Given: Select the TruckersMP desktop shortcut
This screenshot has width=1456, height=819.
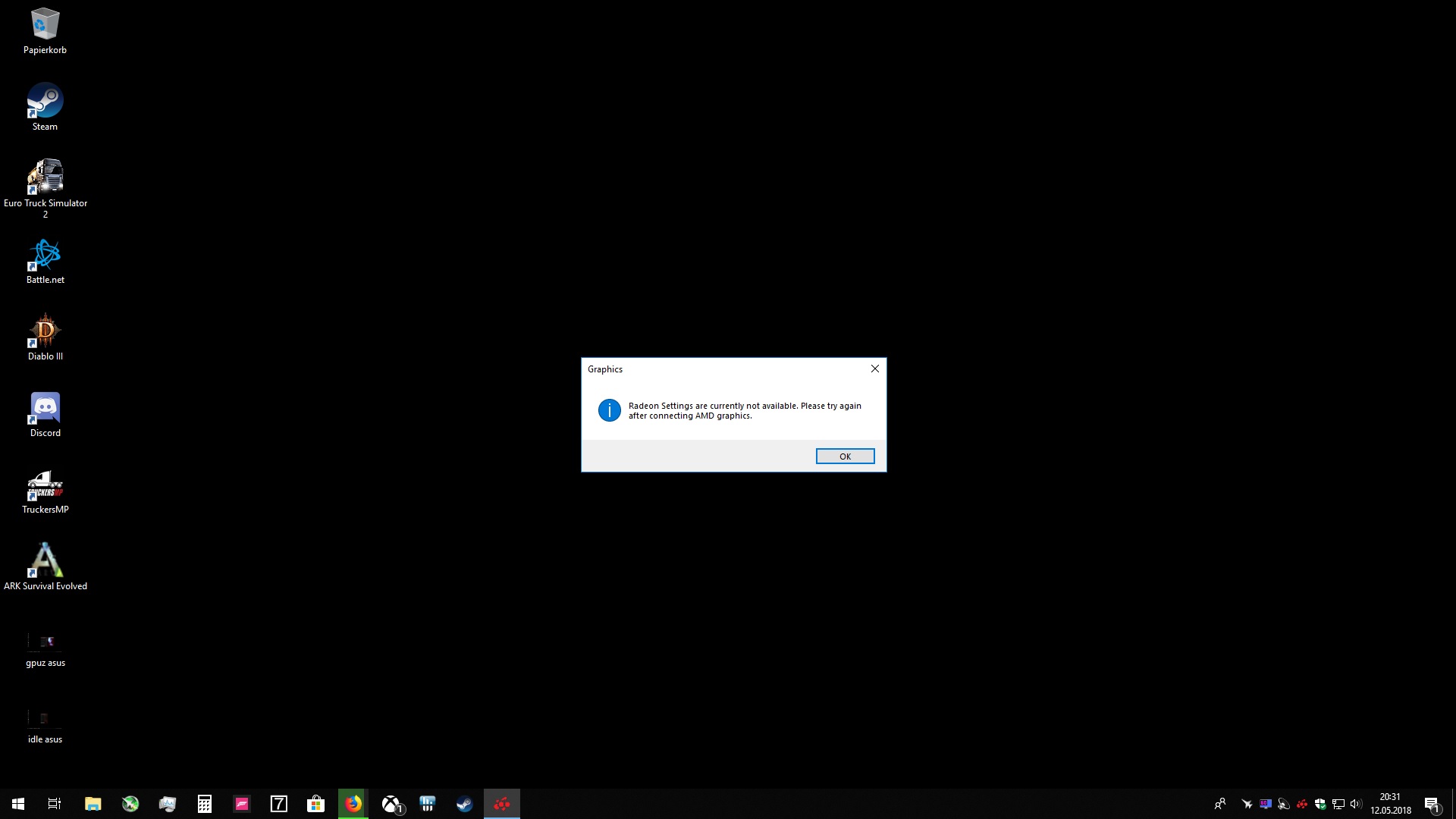Looking at the screenshot, I should click(45, 485).
